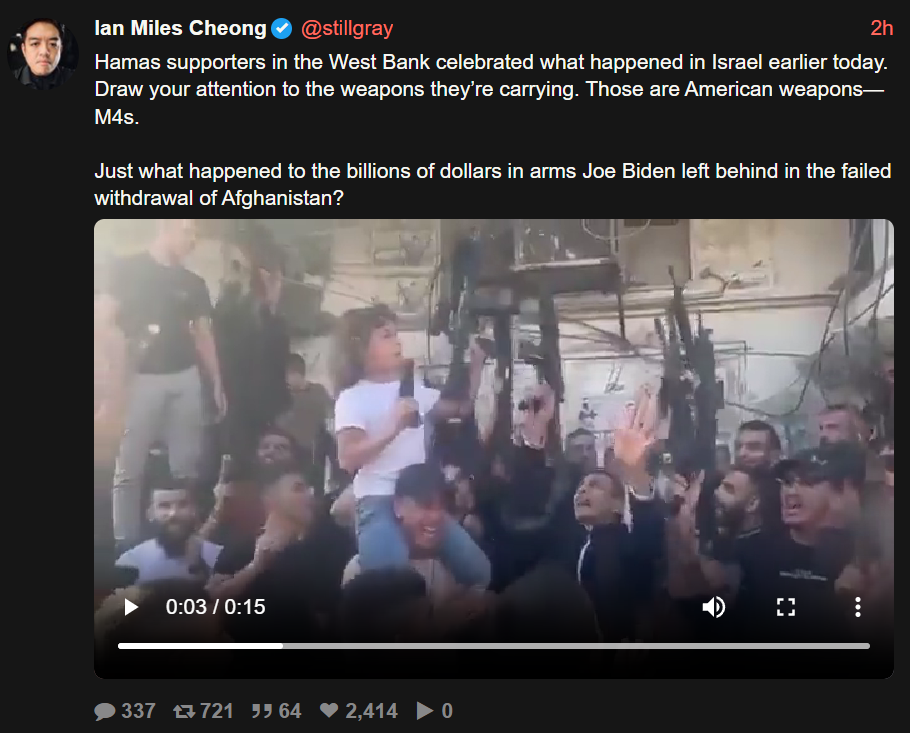Click the replies speech bubble icon
Screen dimensions: 910x733
pyautogui.click(x=105, y=711)
